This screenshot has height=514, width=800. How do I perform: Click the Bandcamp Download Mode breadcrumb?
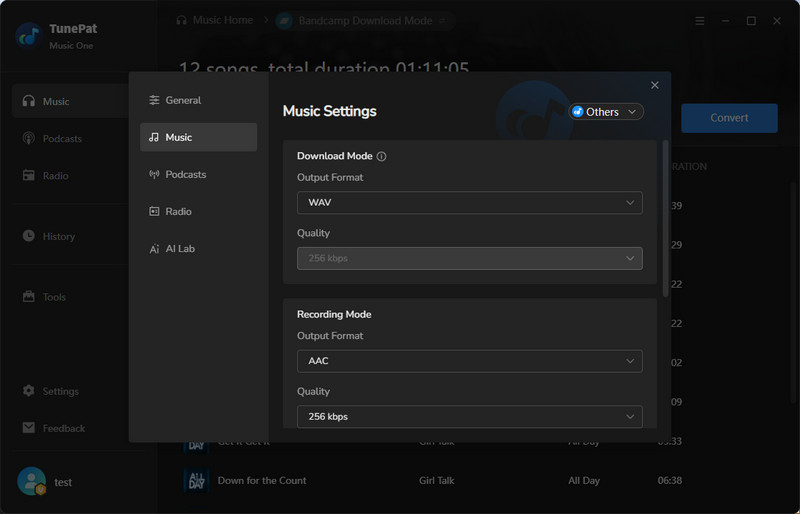coord(365,21)
